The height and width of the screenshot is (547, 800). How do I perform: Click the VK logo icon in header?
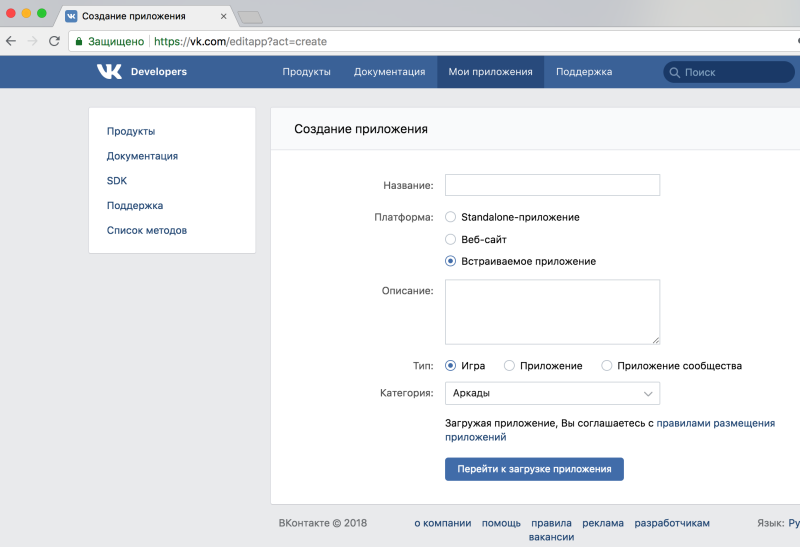[x=109, y=71]
